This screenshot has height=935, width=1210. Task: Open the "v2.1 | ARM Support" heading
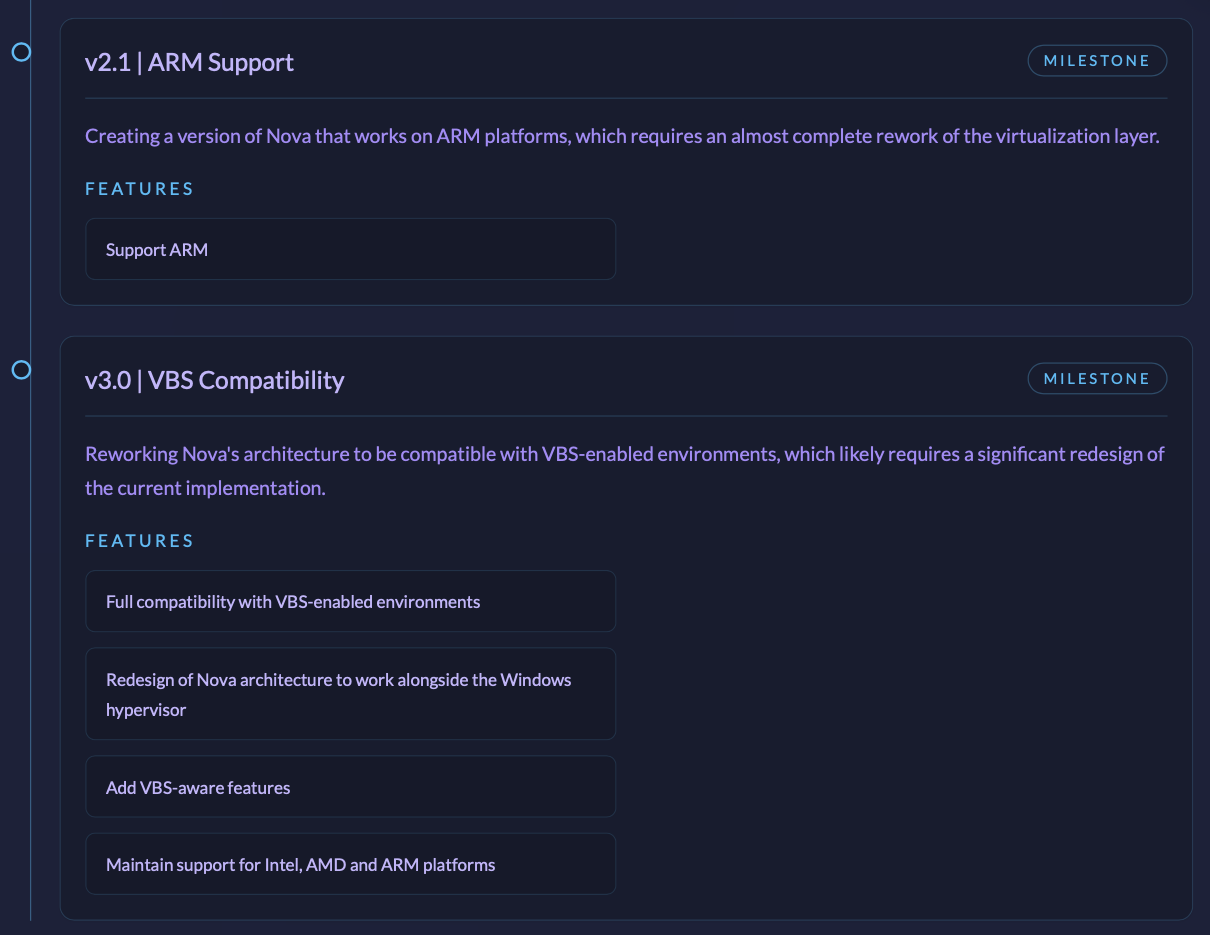tap(189, 62)
